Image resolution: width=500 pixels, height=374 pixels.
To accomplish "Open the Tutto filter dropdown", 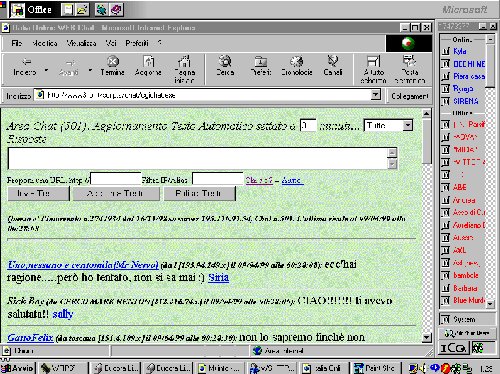I will (407, 125).
